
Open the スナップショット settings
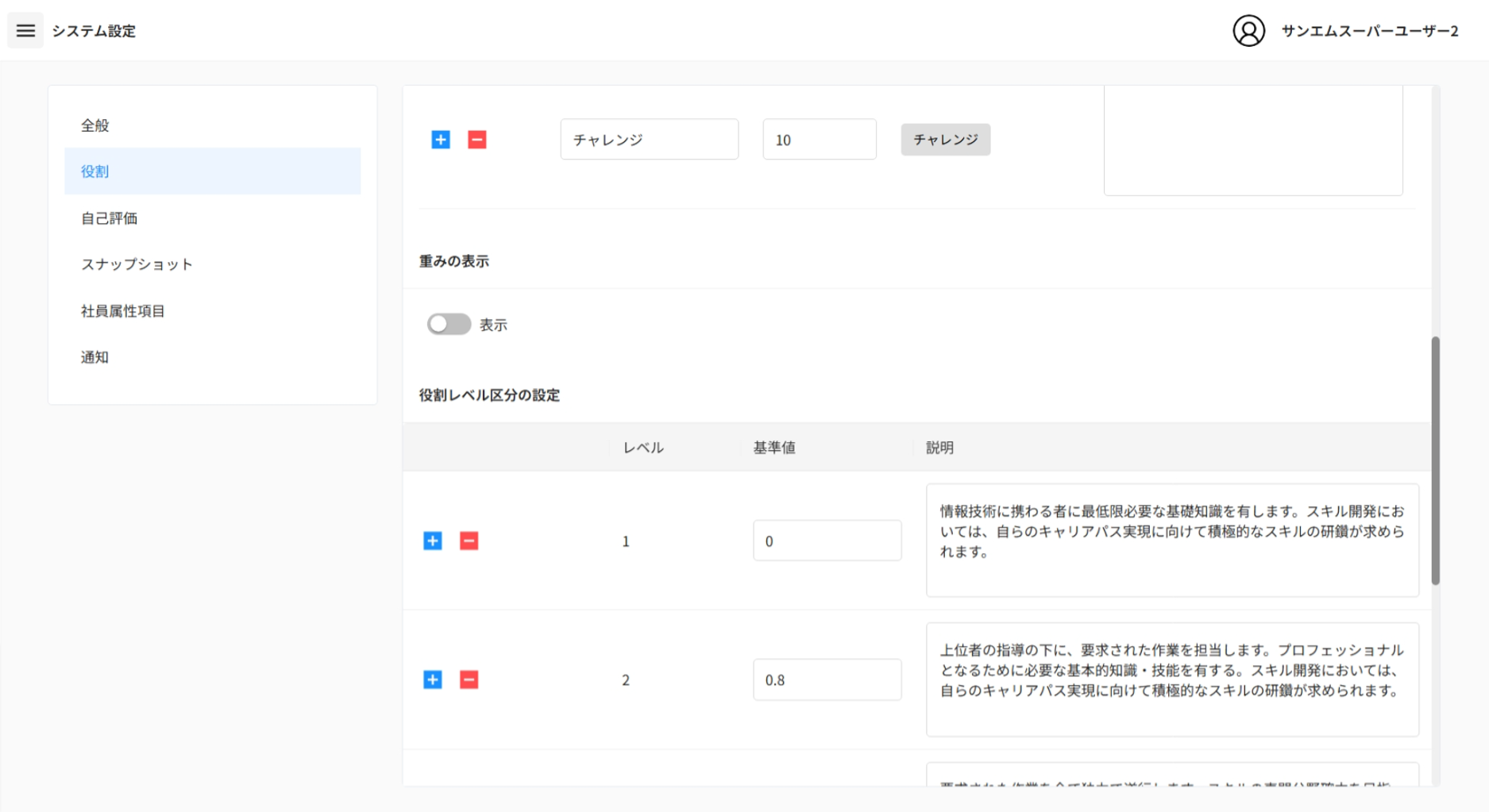pos(212,264)
